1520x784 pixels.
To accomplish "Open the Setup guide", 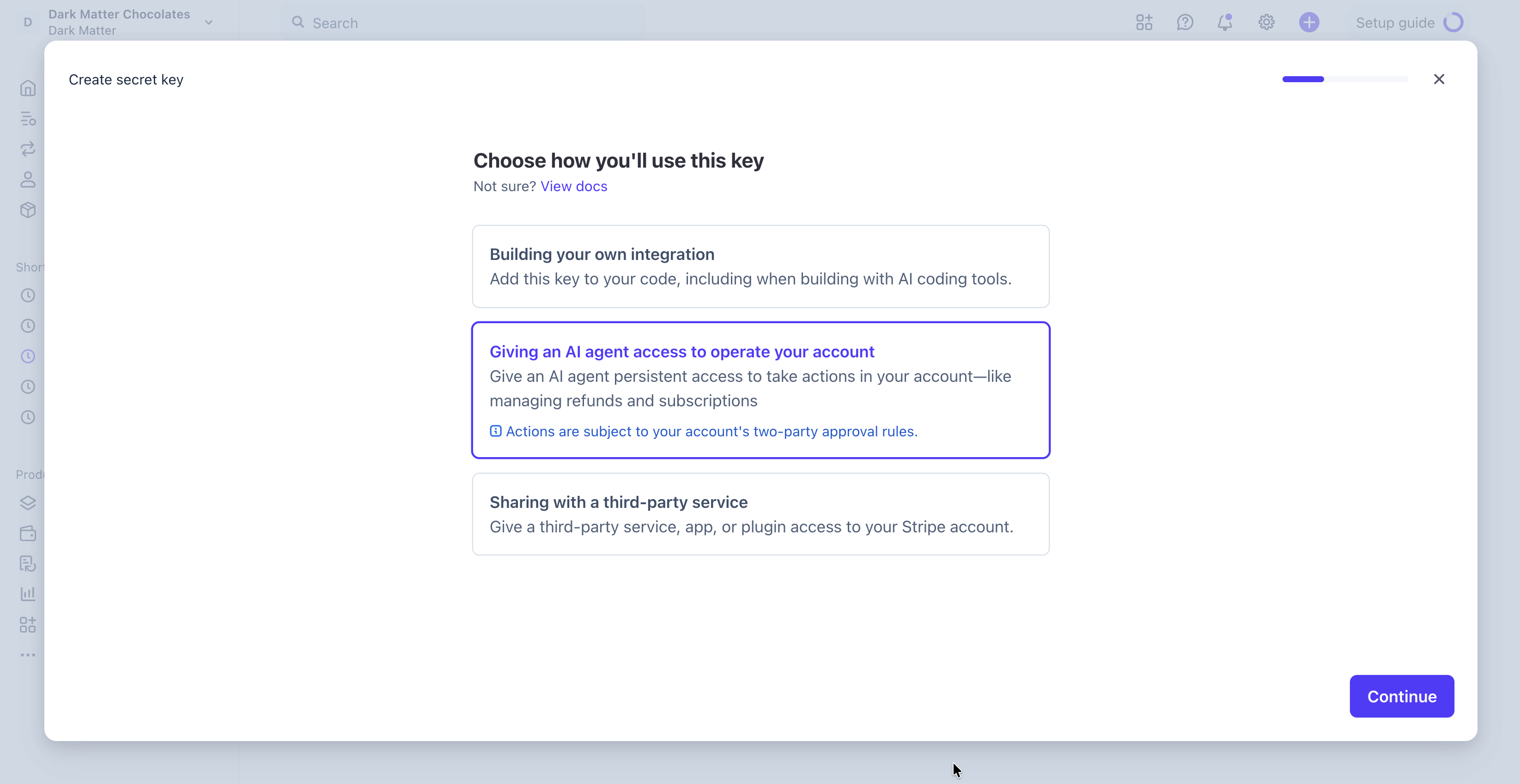I will tap(1409, 23).
